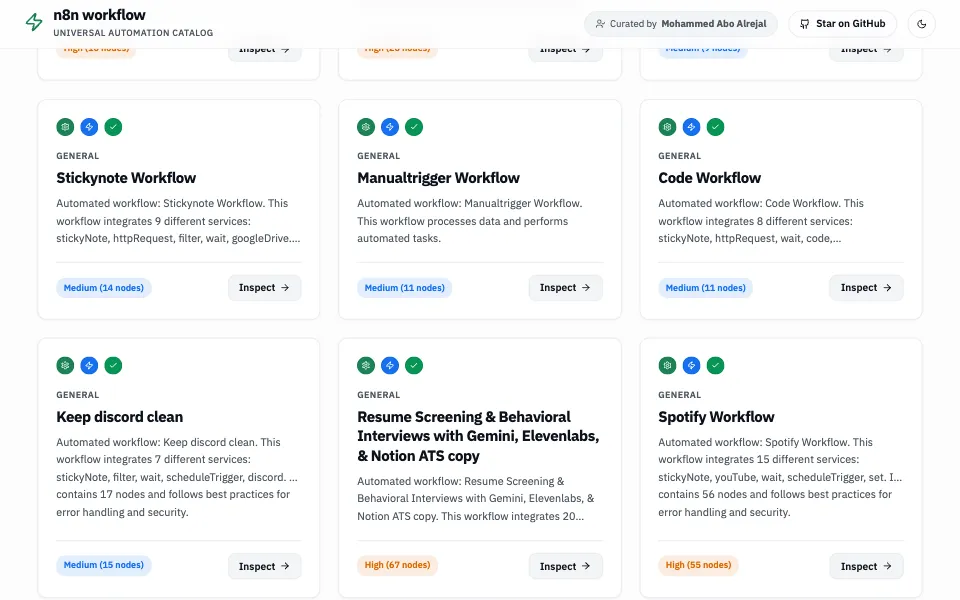Click blue lightning icon on Spotify Workflow card
The height and width of the screenshot is (600, 960).
pyautogui.click(x=691, y=366)
